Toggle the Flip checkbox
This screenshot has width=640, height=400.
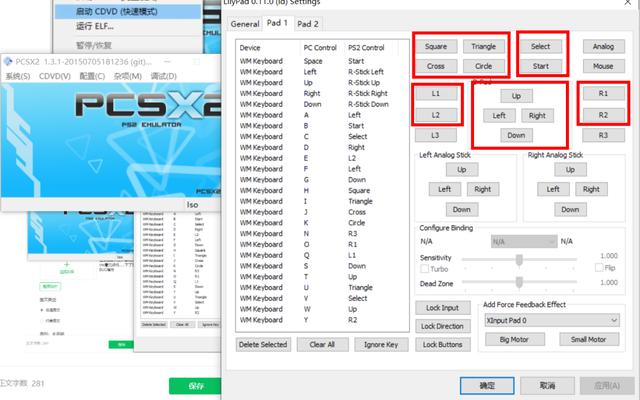click(598, 269)
